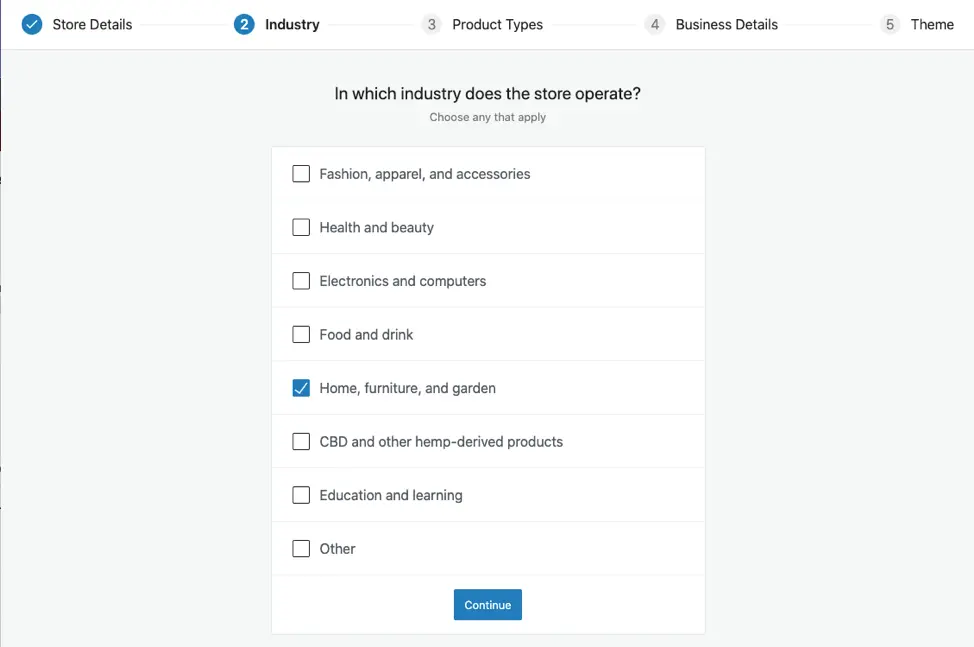Click the step 5 number circle
Screen dimensions: 974x647
[x=890, y=24]
